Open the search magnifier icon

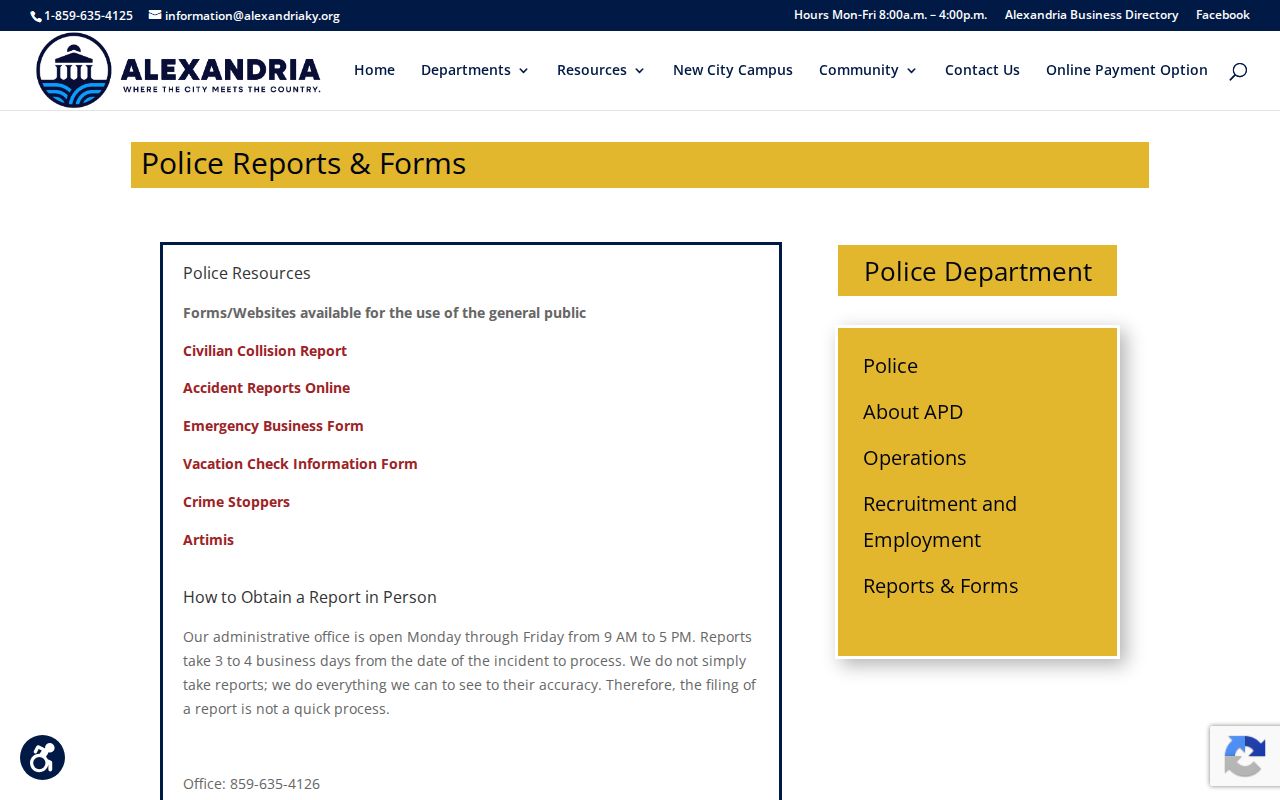pyautogui.click(x=1238, y=71)
